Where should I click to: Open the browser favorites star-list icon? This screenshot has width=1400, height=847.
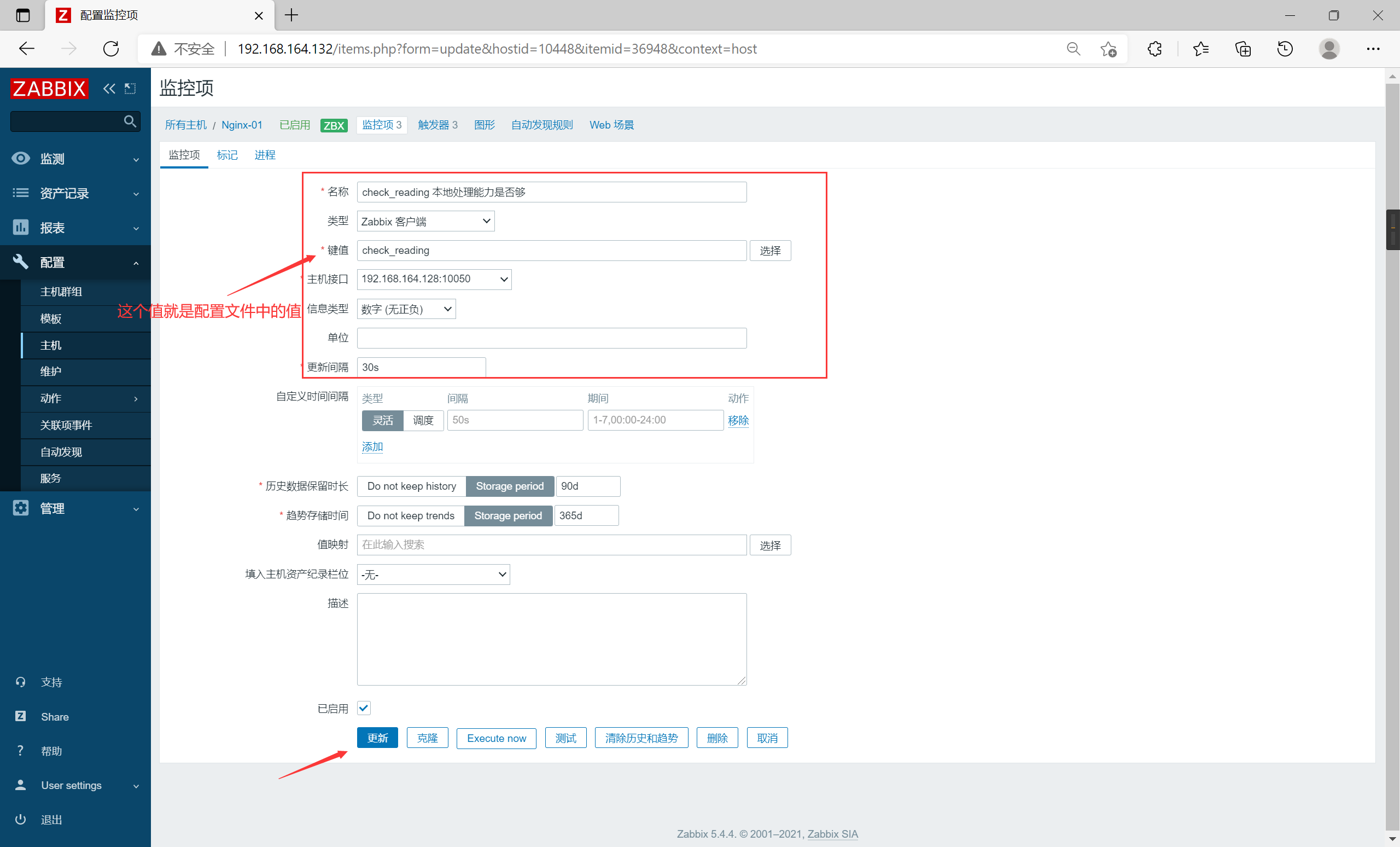(1200, 49)
